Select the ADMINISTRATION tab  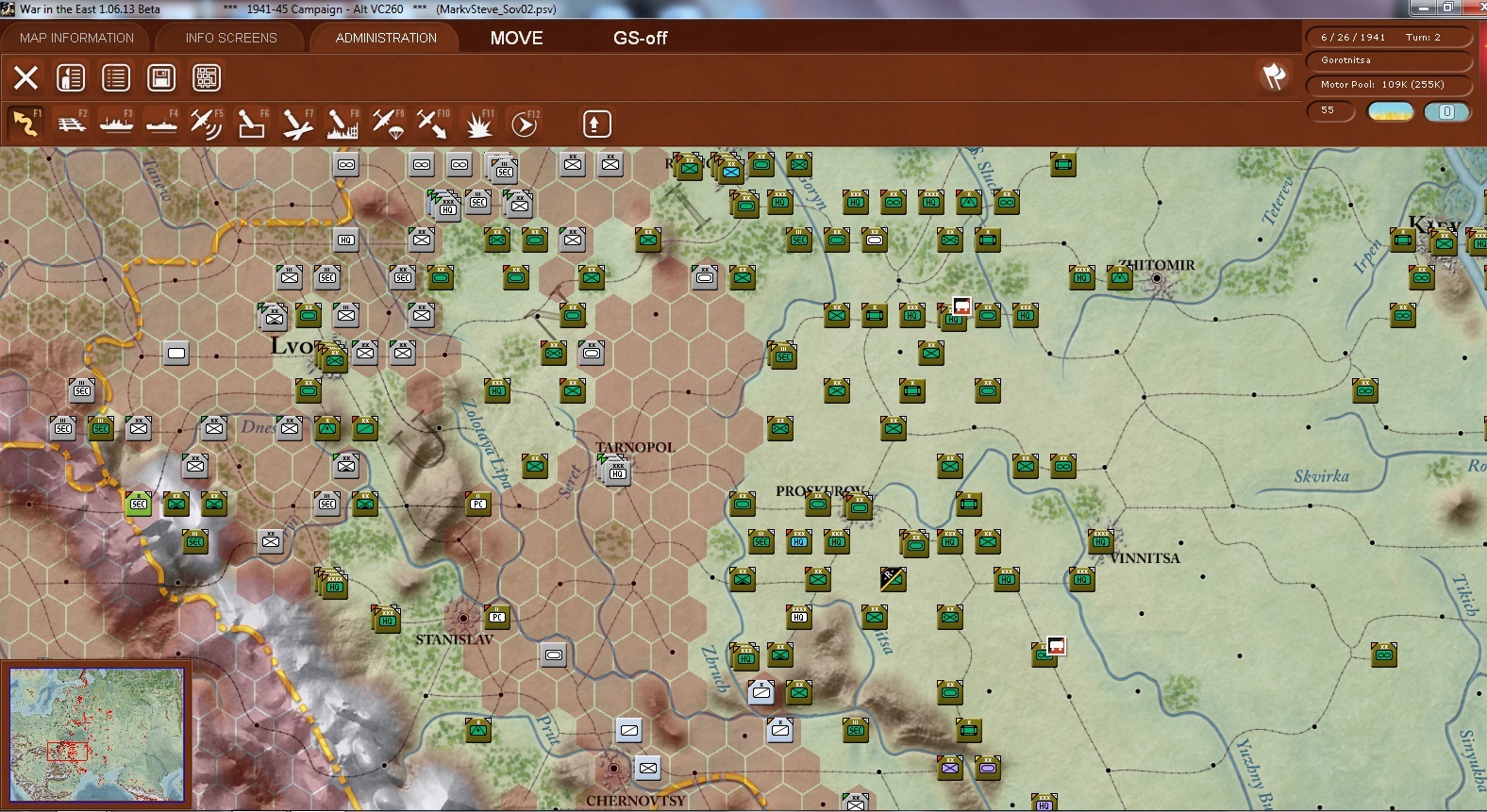pos(386,38)
